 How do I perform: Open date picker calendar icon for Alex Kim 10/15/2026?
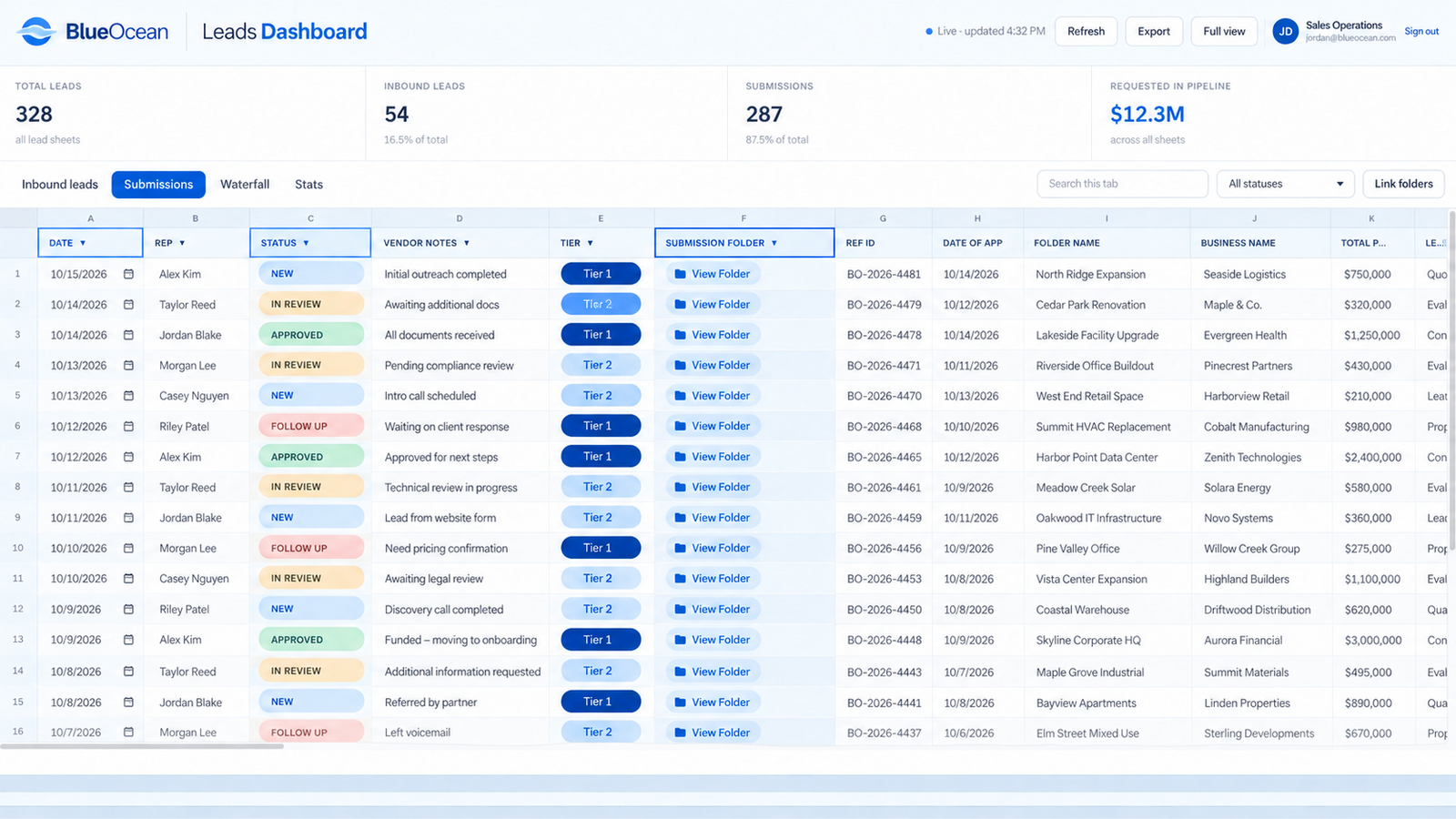[x=128, y=274]
